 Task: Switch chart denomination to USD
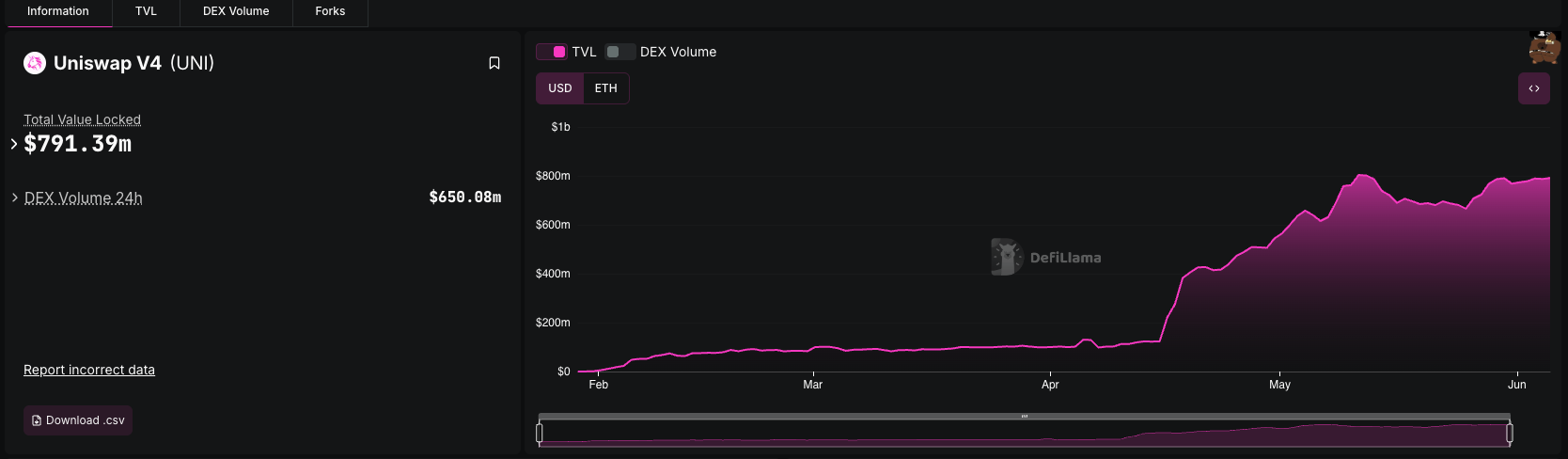pyautogui.click(x=560, y=88)
